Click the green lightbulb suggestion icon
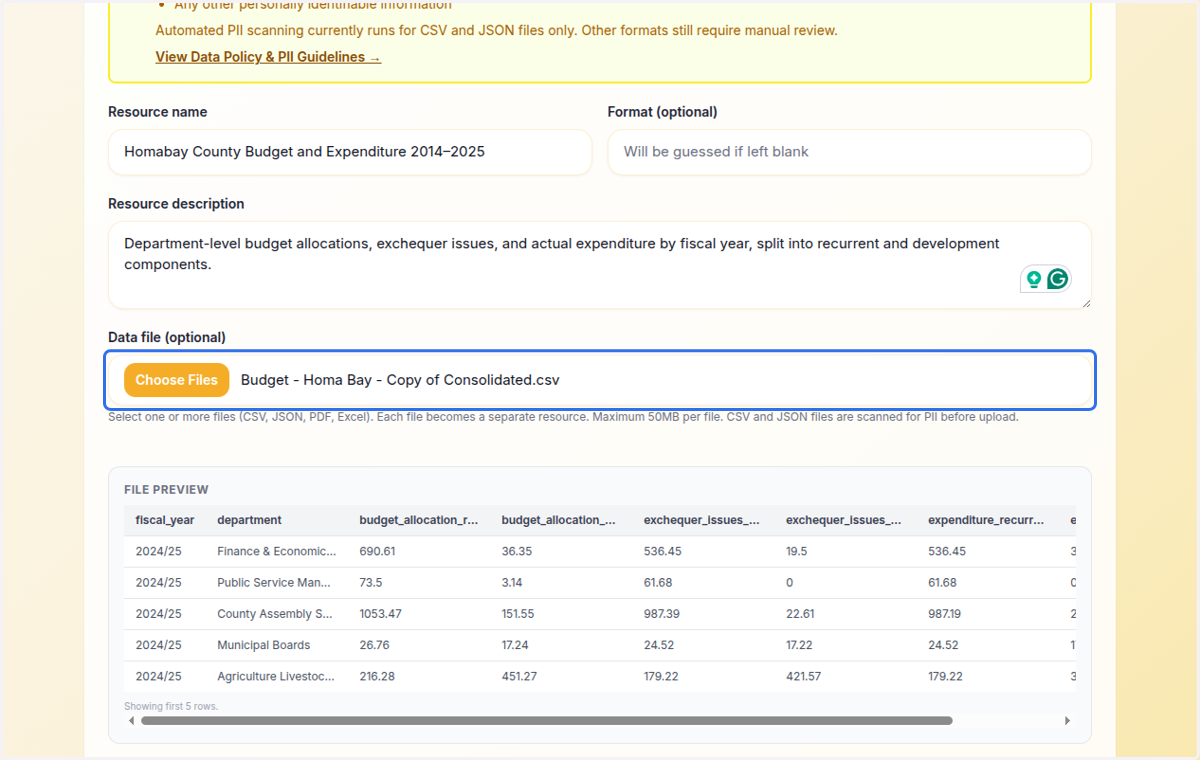 pyautogui.click(x=1034, y=279)
